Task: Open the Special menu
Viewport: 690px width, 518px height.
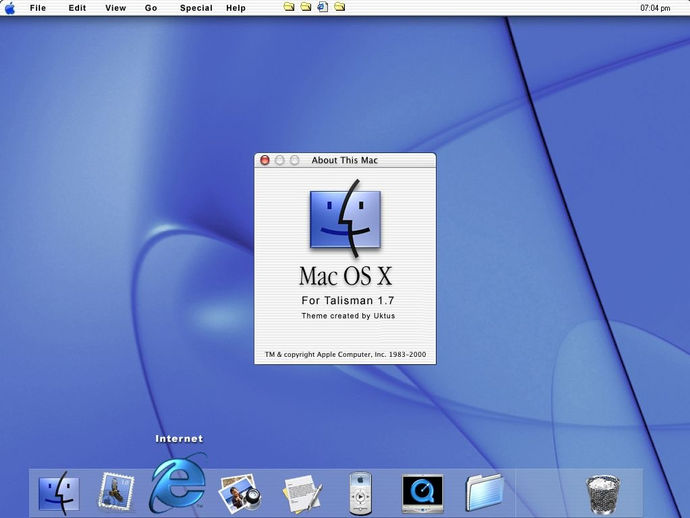Action: coord(196,8)
